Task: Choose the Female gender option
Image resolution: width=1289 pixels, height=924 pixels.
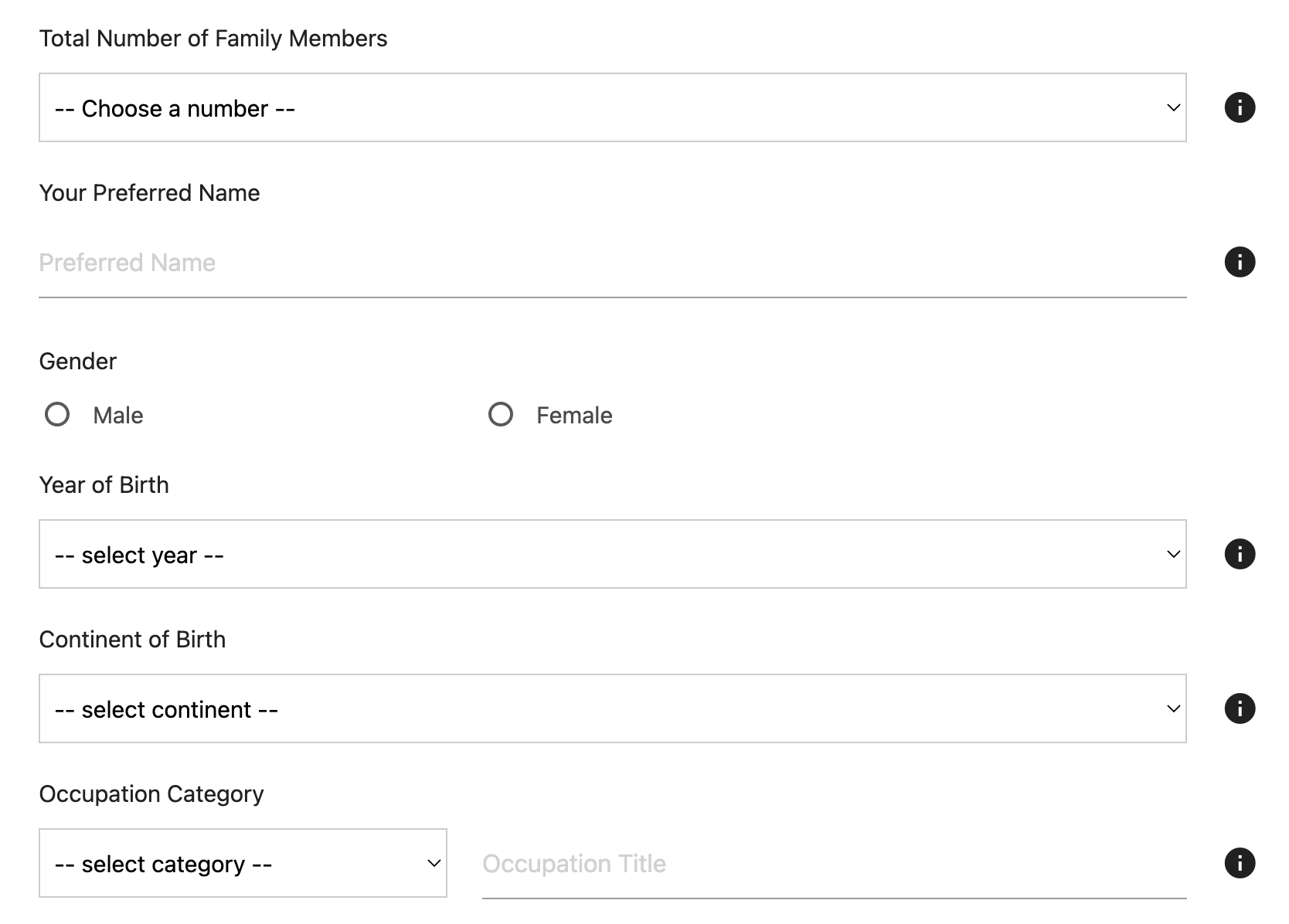Action: tap(501, 415)
